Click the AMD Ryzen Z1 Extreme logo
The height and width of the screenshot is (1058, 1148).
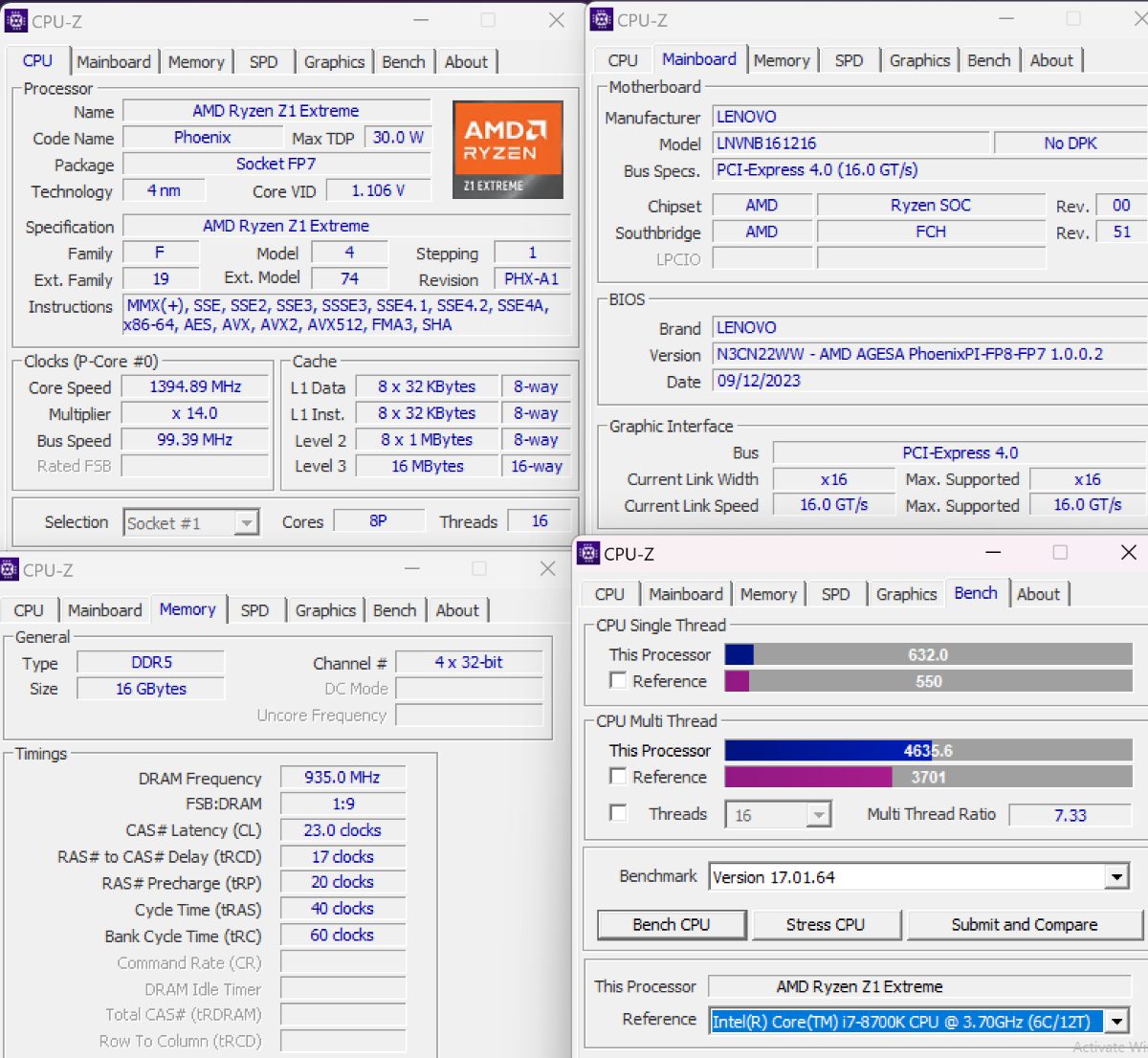coord(507,149)
